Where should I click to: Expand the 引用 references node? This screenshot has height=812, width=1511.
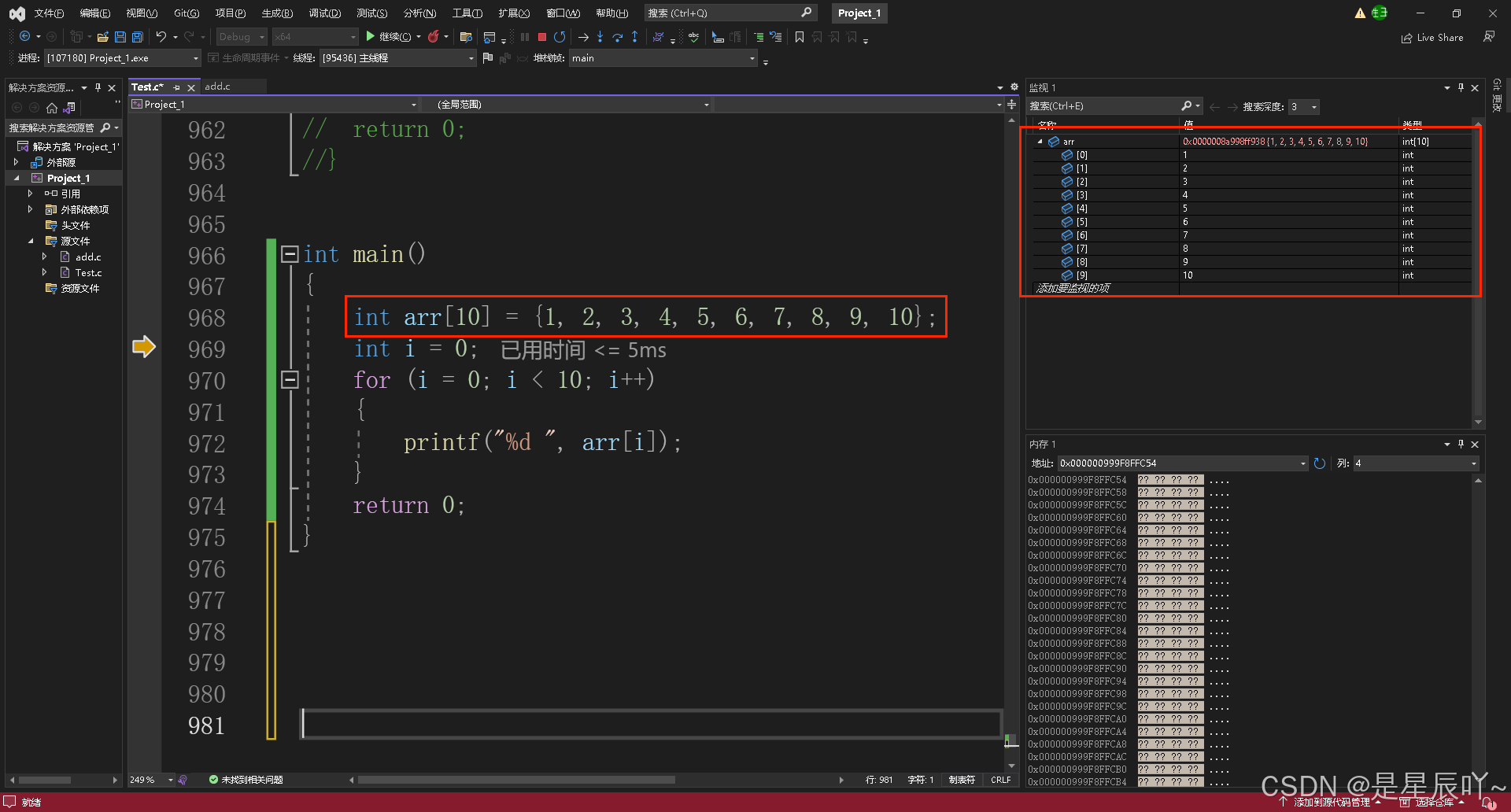tap(31, 194)
